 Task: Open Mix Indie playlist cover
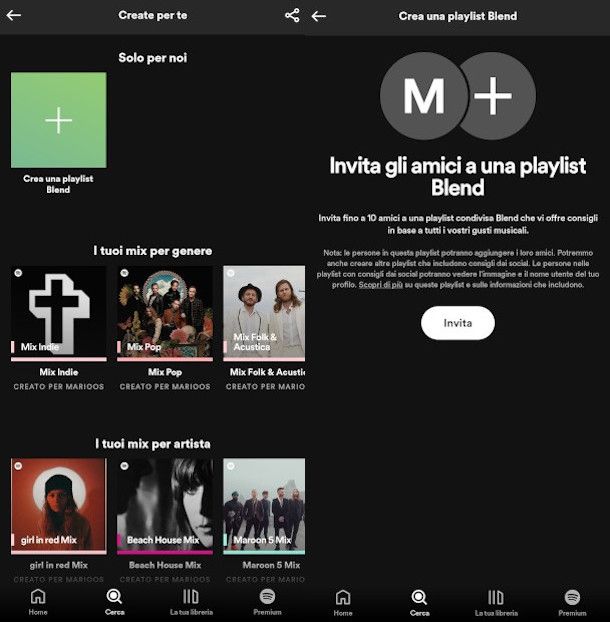[x=59, y=313]
